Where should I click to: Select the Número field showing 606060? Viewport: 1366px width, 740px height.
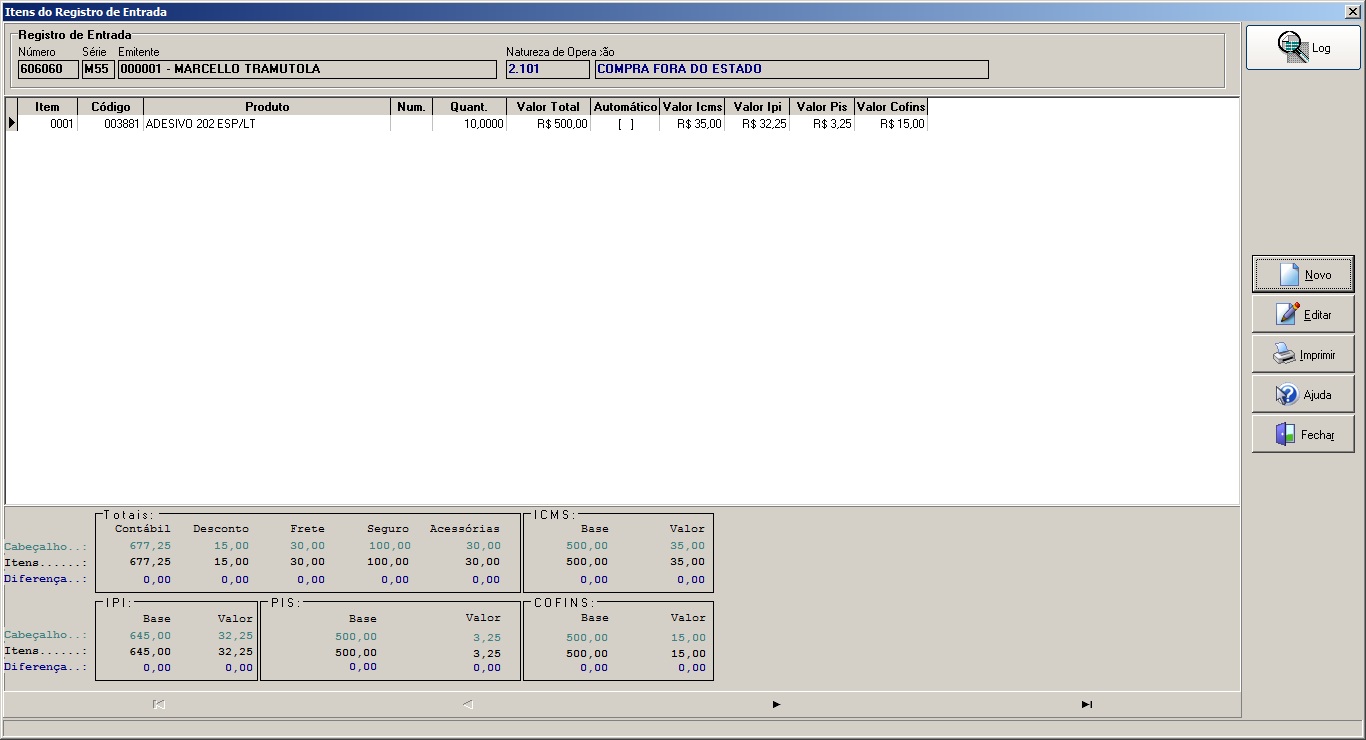48,69
